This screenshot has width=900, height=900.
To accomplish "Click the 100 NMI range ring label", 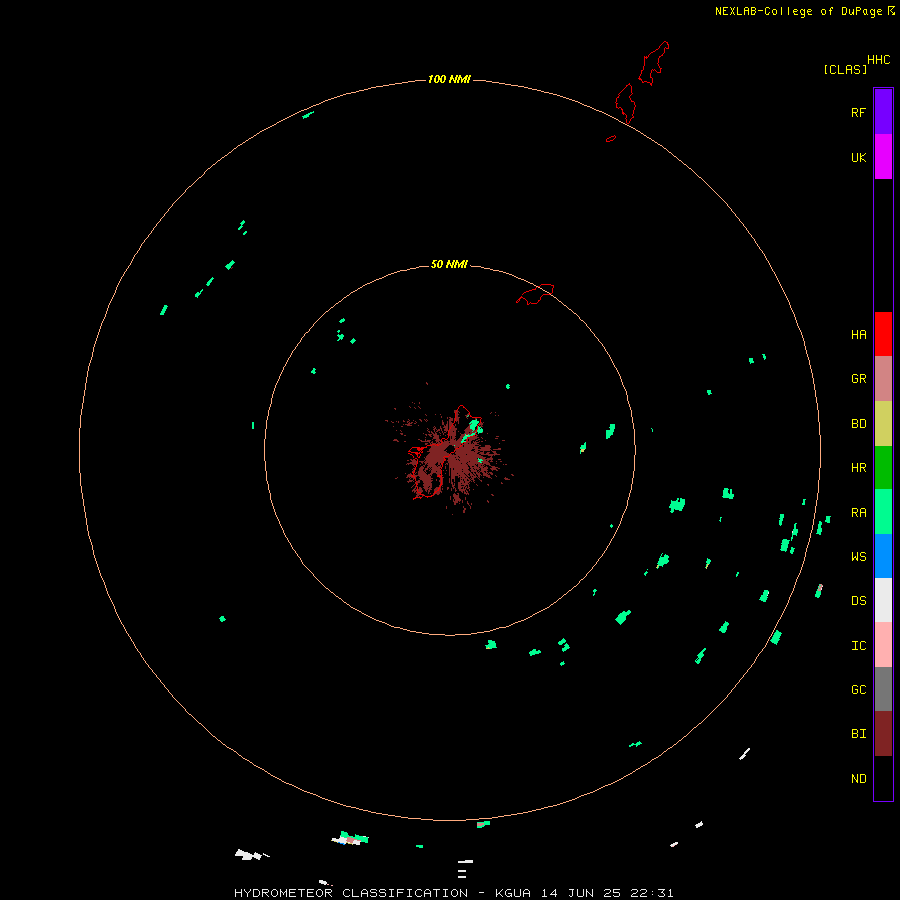I will 449,79.
